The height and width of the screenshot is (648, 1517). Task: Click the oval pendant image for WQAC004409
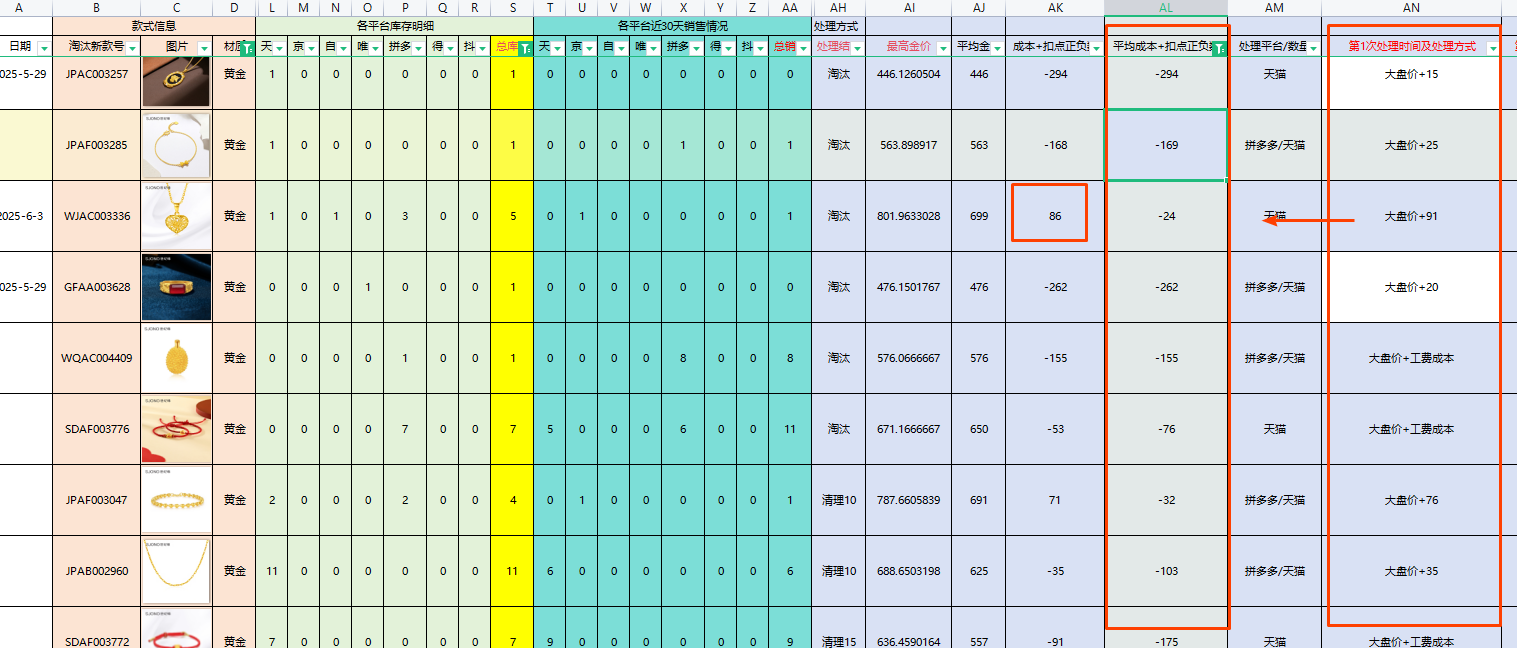pos(176,358)
